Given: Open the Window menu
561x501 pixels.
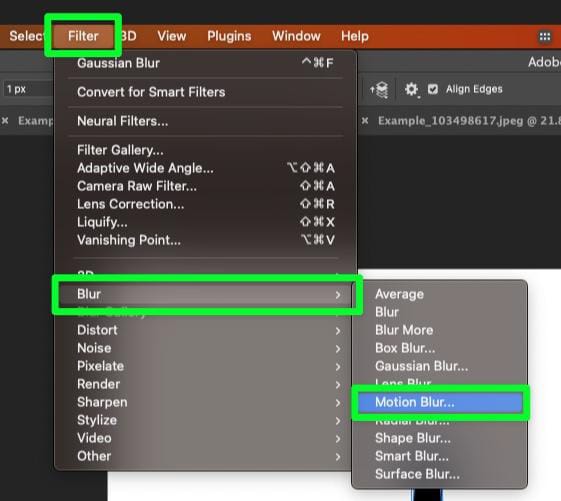Looking at the screenshot, I should [296, 36].
